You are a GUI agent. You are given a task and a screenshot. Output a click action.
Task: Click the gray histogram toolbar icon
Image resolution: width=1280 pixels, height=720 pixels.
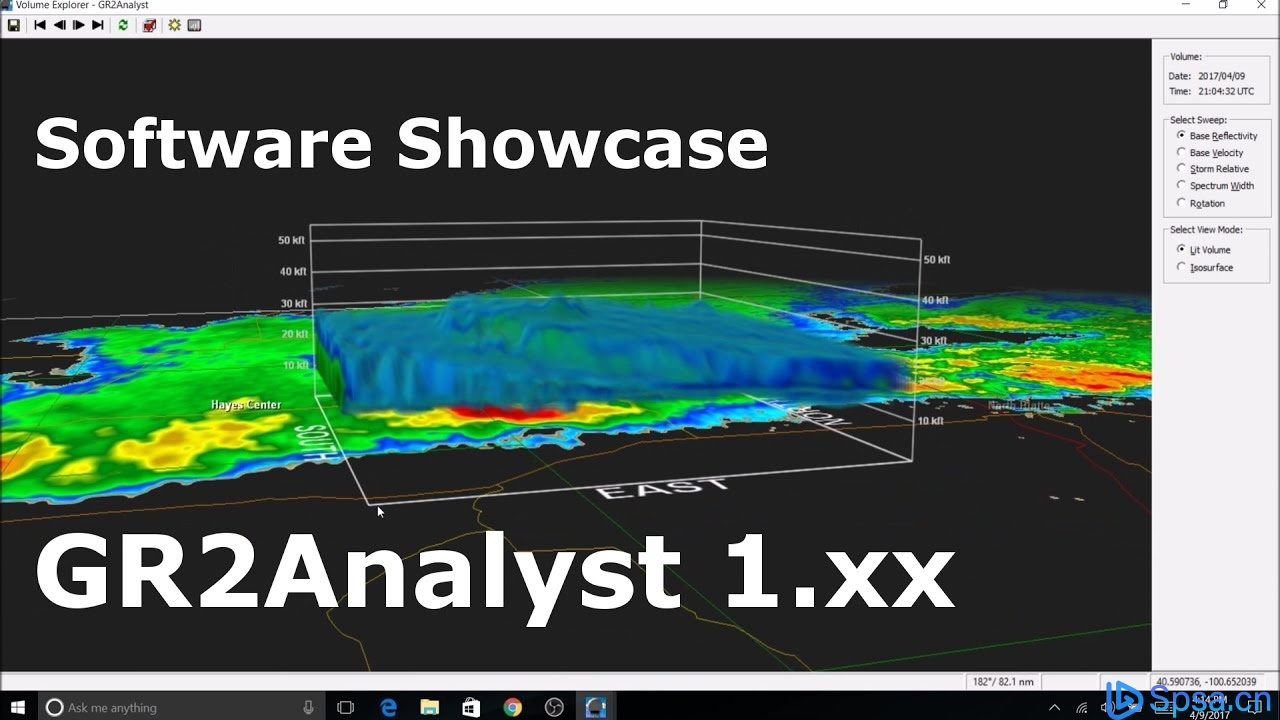[x=194, y=25]
